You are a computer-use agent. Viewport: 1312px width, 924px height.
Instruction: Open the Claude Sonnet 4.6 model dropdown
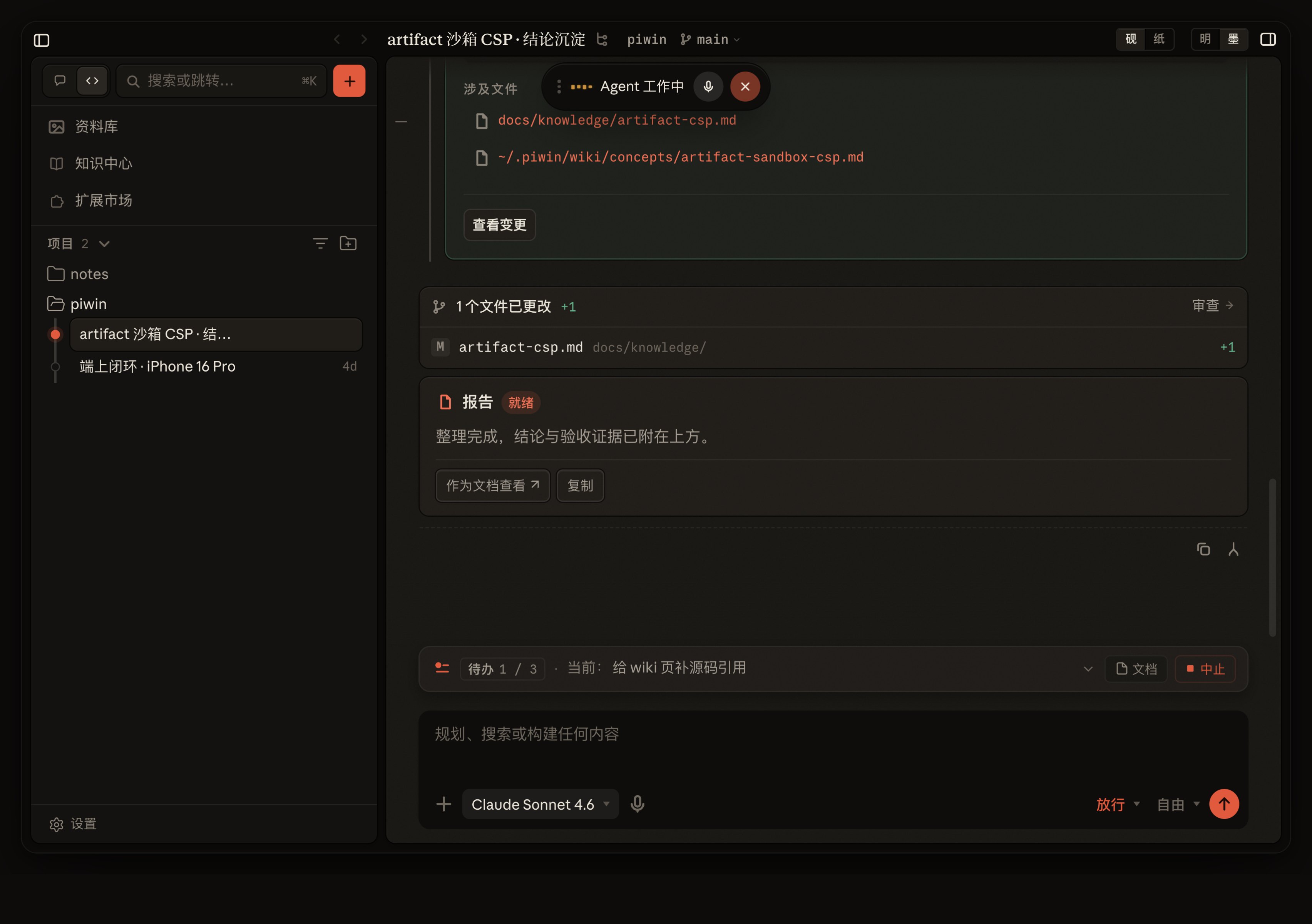[x=541, y=805]
